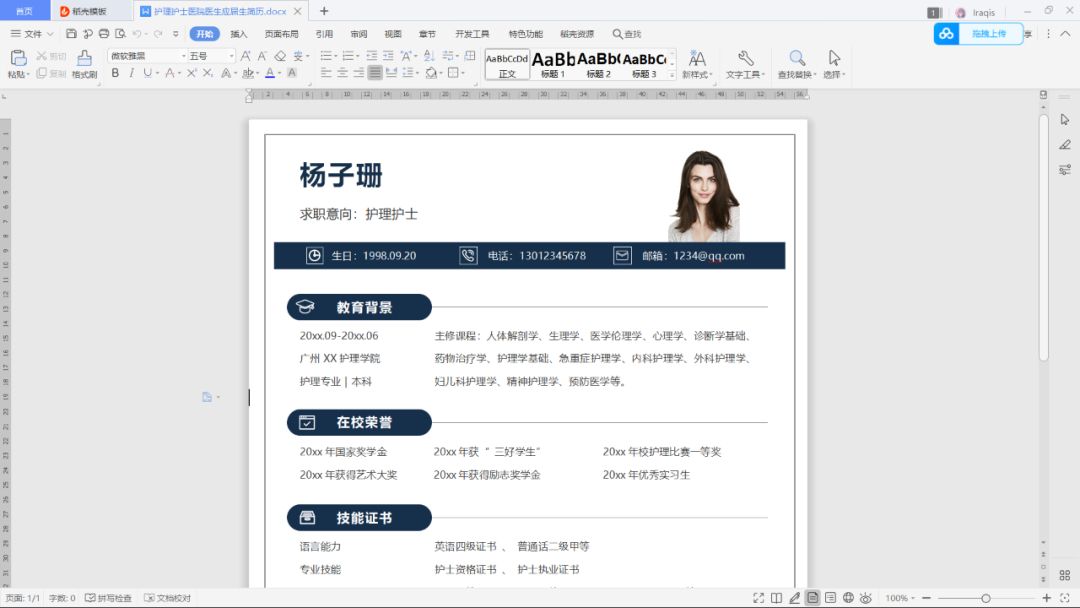Expand the styles gallery

[x=672, y=75]
